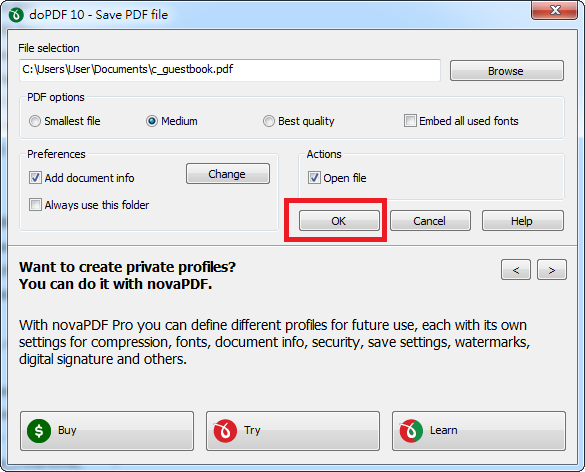Viewport: 585px width, 472px height.
Task: Enable Embed all used fonts
Action: click(x=410, y=121)
